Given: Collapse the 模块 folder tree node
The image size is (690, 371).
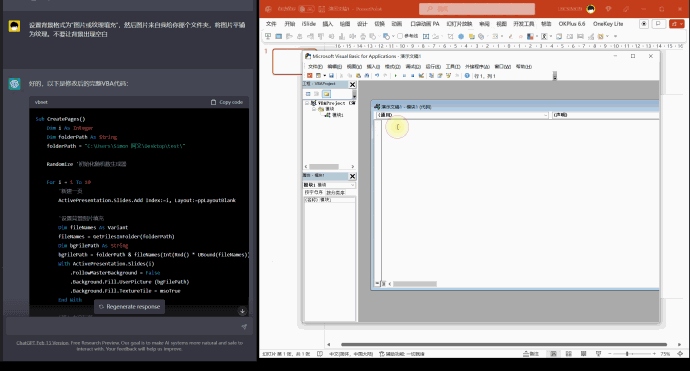Looking at the screenshot, I should 314,109.
